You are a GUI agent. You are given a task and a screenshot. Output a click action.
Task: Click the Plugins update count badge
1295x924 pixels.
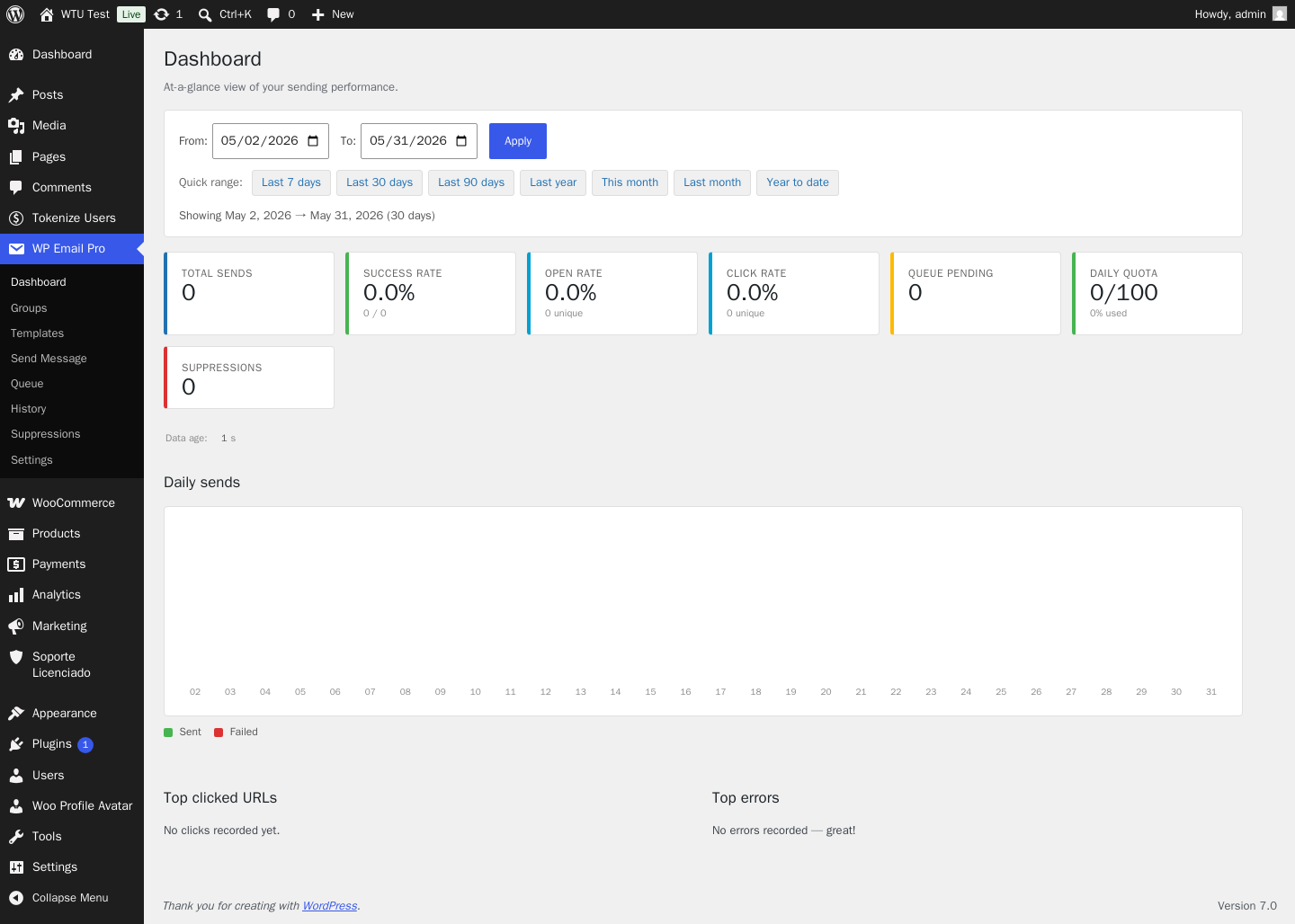tap(85, 745)
